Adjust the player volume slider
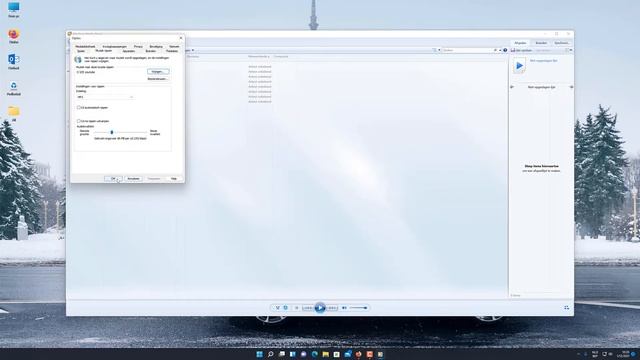The height and width of the screenshot is (360, 640). pyautogui.click(x=359, y=308)
